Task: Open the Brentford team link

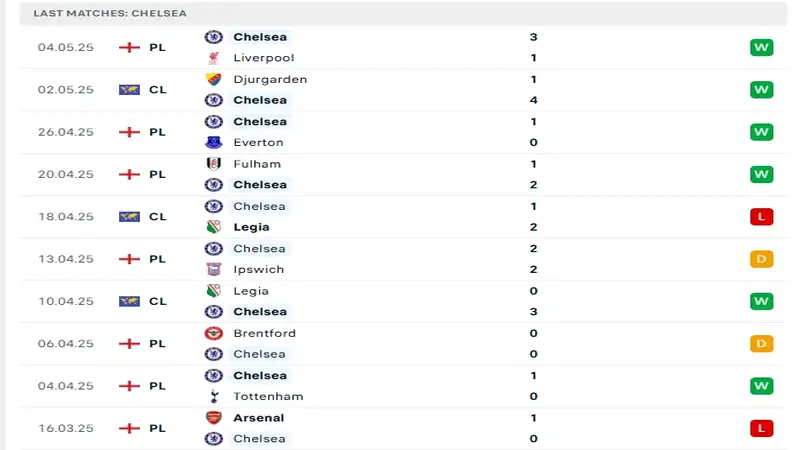Action: coord(264,333)
